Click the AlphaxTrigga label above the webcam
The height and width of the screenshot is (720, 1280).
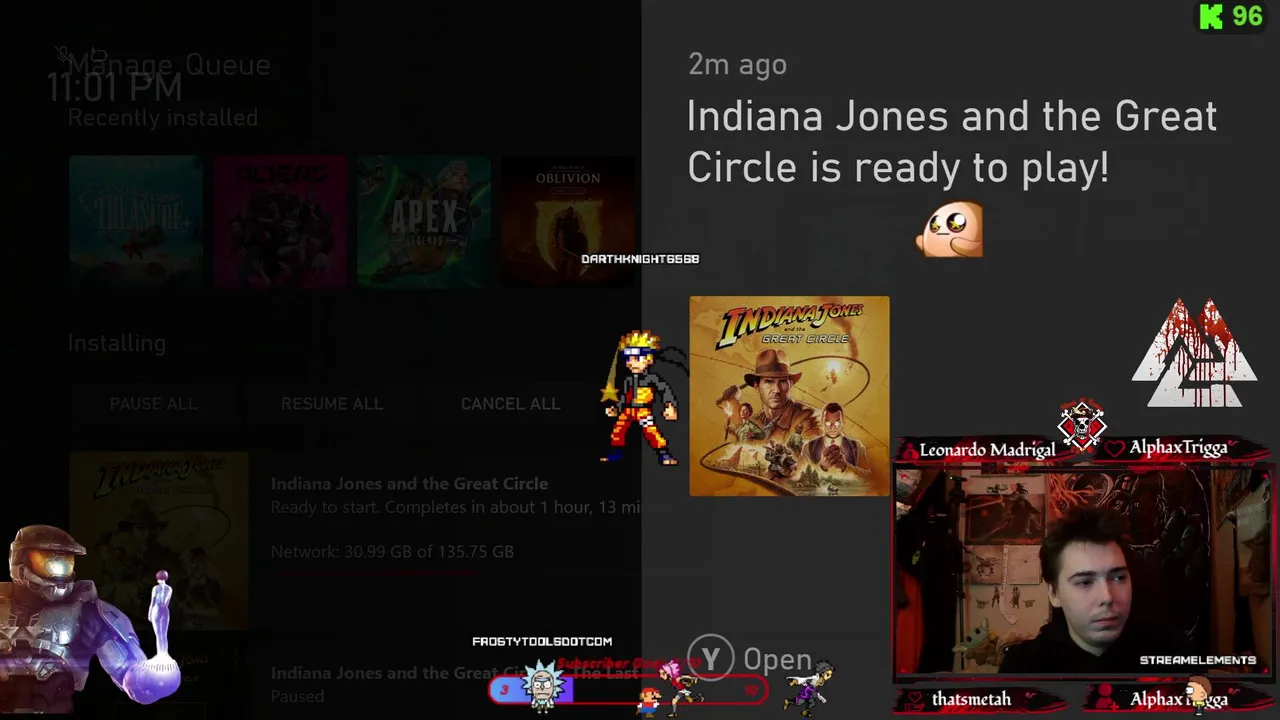(x=1178, y=448)
